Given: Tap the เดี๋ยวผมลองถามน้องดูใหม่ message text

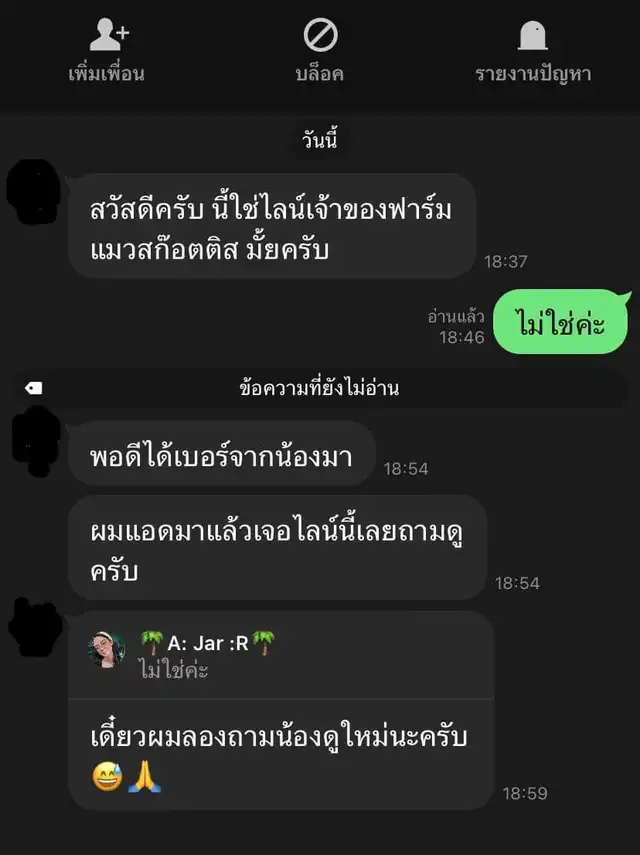Looking at the screenshot, I should coord(279,737).
